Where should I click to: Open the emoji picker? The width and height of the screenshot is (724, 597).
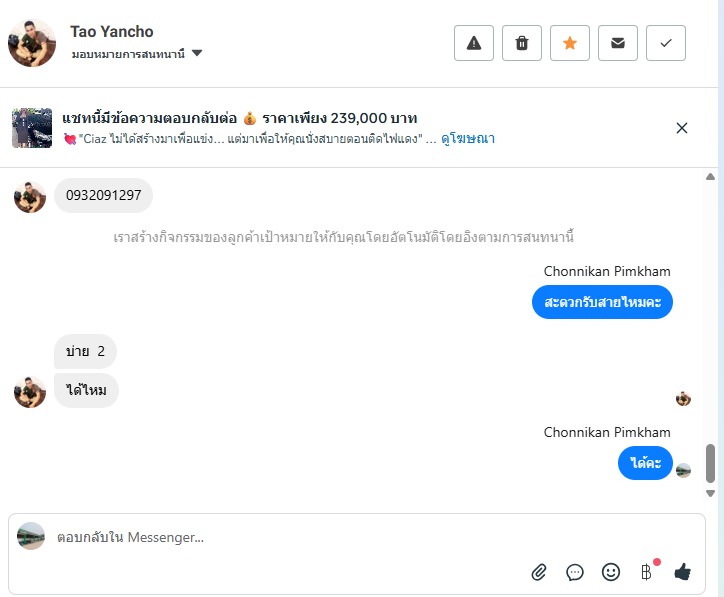pyautogui.click(x=611, y=572)
